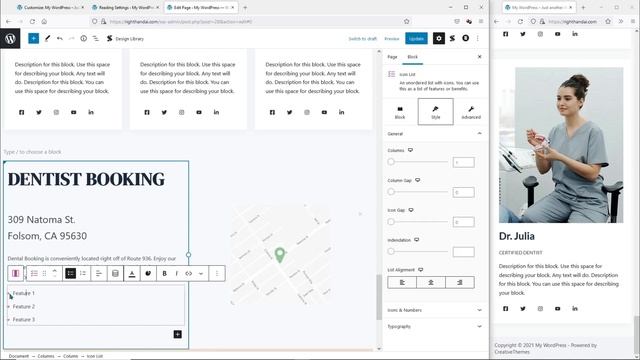The image size is (640, 360).
Task: Expand the Icons & Numbers panel
Action: (435, 310)
